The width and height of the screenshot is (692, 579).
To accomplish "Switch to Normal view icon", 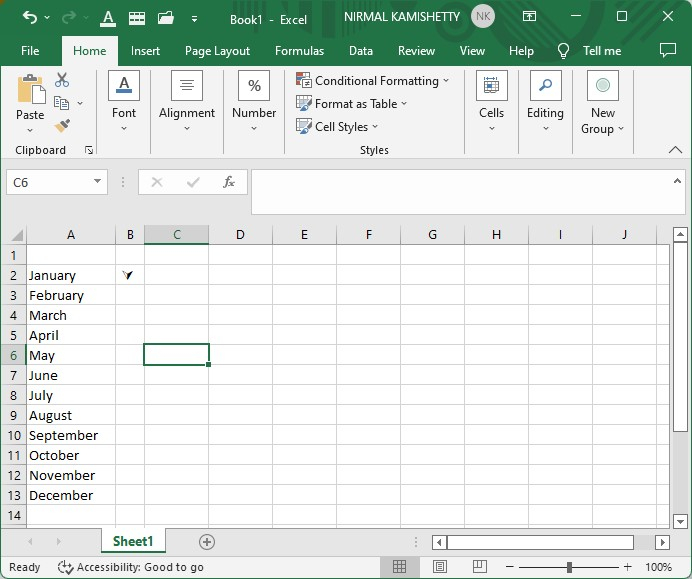I will [399, 566].
